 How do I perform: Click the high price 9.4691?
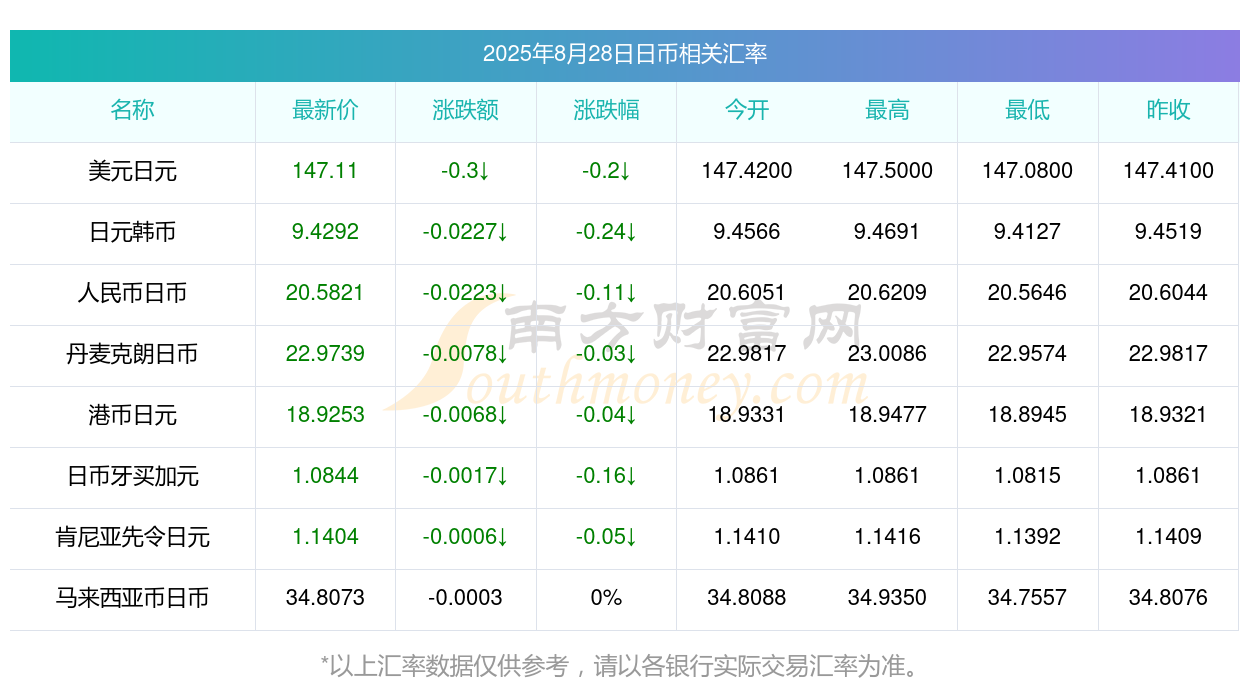pyautogui.click(x=887, y=232)
